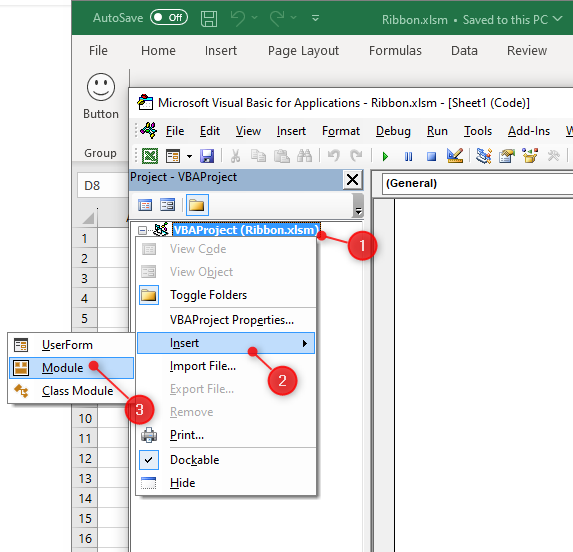Switch to the Formulas ribbon tab
Viewport: 573px width, 552px height.
pyautogui.click(x=395, y=50)
